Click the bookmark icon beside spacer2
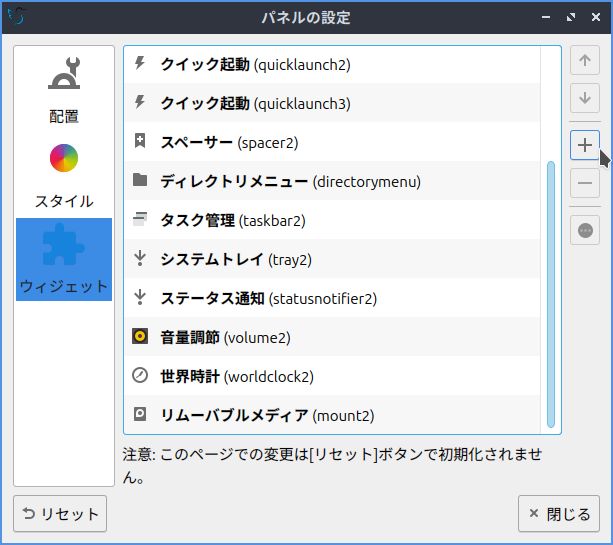This screenshot has width=613, height=545. 140,141
